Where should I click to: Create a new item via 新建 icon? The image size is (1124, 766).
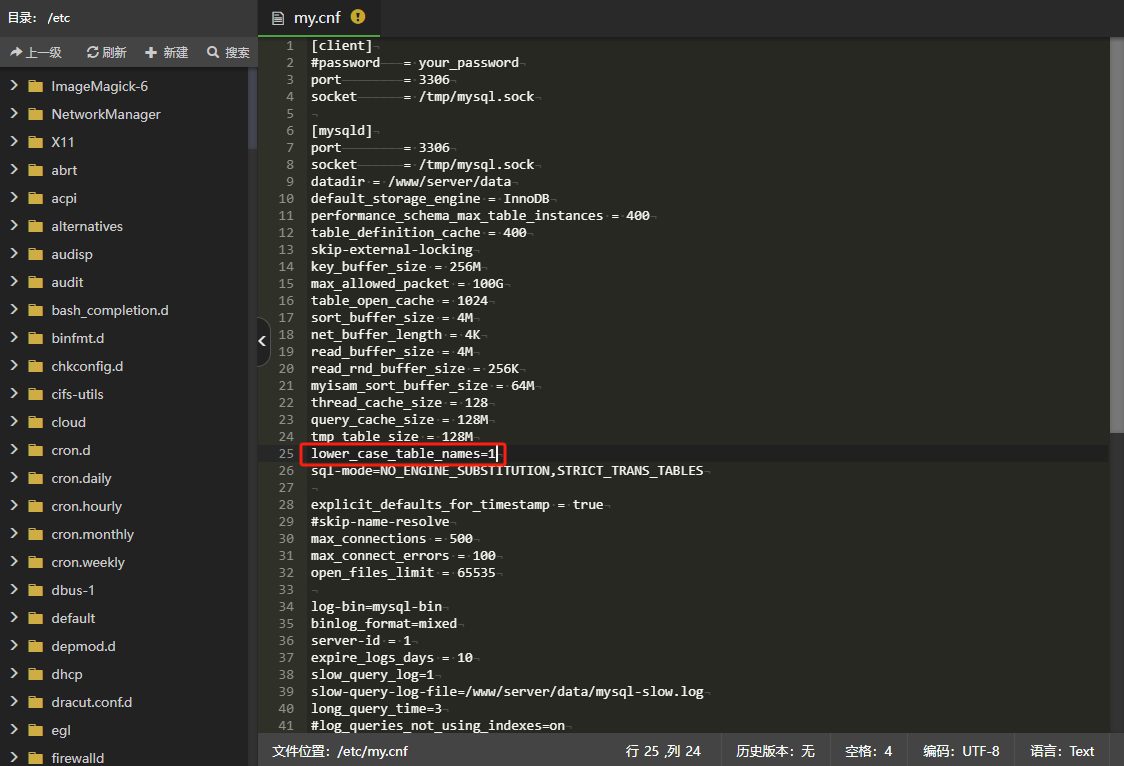[x=151, y=51]
